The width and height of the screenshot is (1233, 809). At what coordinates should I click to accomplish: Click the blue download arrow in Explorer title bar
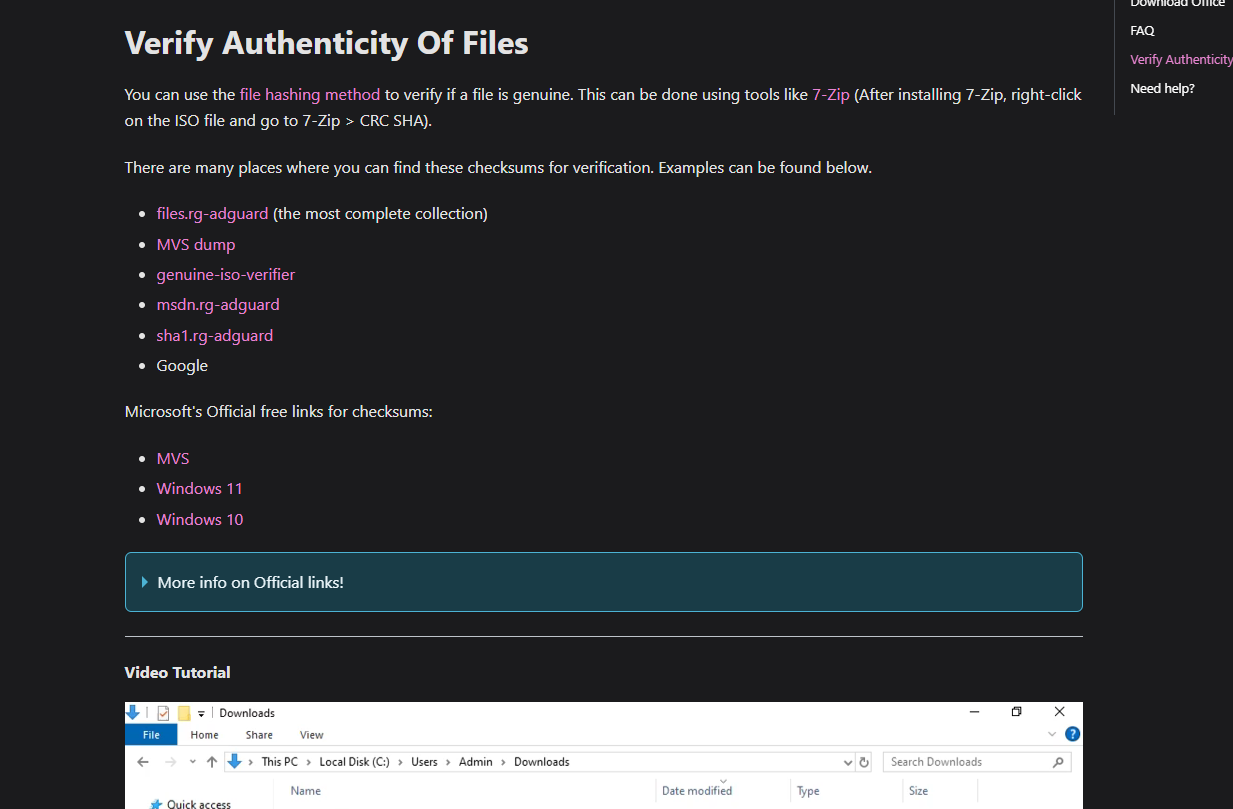tap(133, 713)
